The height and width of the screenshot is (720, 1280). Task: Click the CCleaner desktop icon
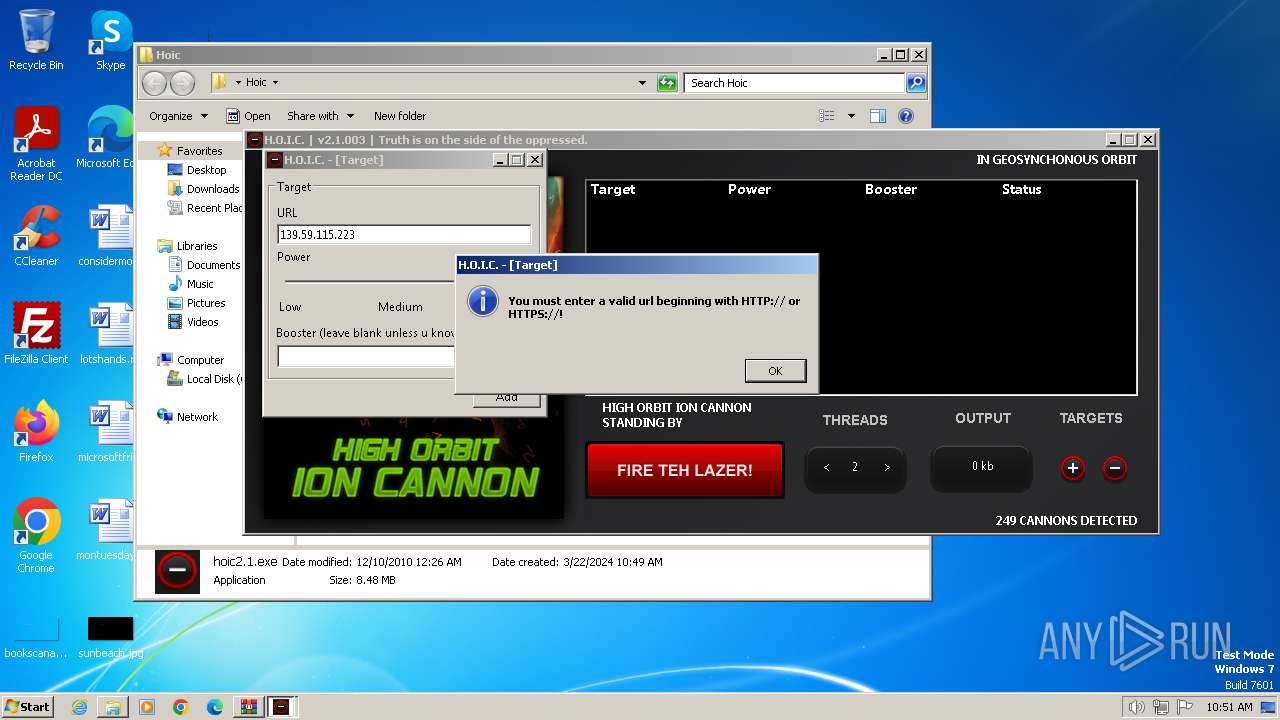[x=36, y=236]
